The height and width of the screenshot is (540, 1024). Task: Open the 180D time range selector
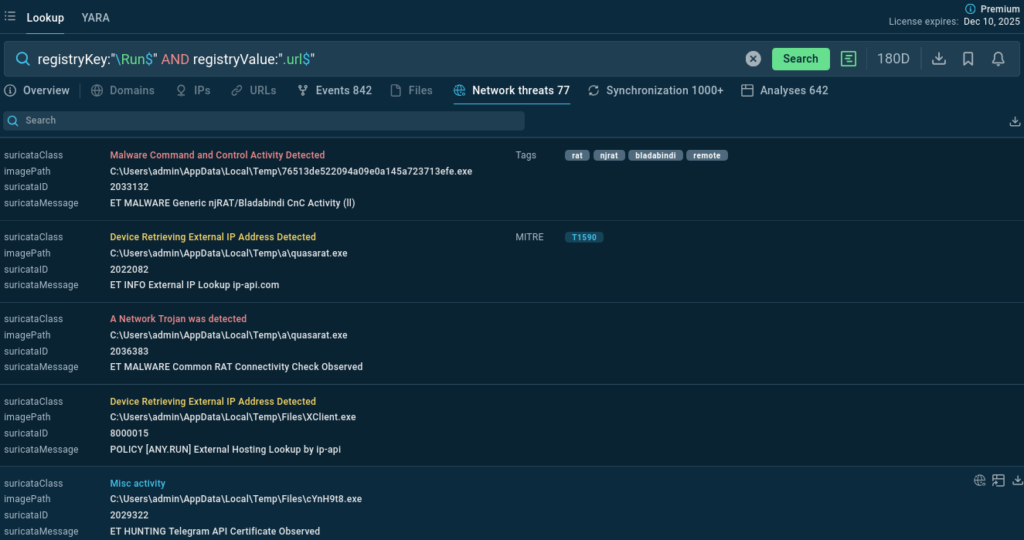point(893,59)
